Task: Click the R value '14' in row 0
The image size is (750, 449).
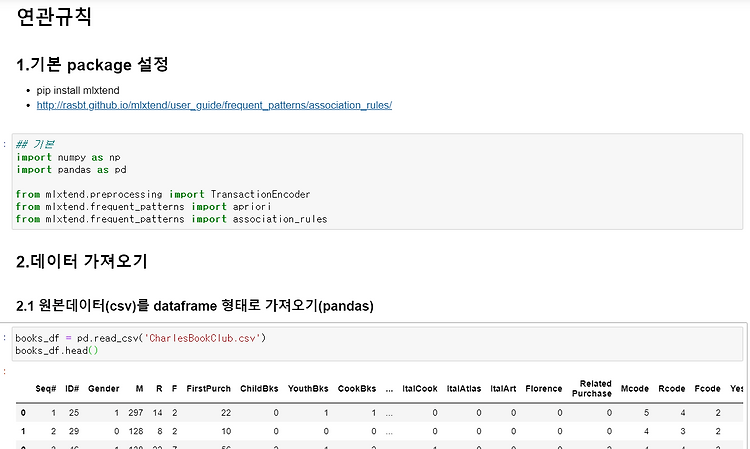Action: point(157,413)
